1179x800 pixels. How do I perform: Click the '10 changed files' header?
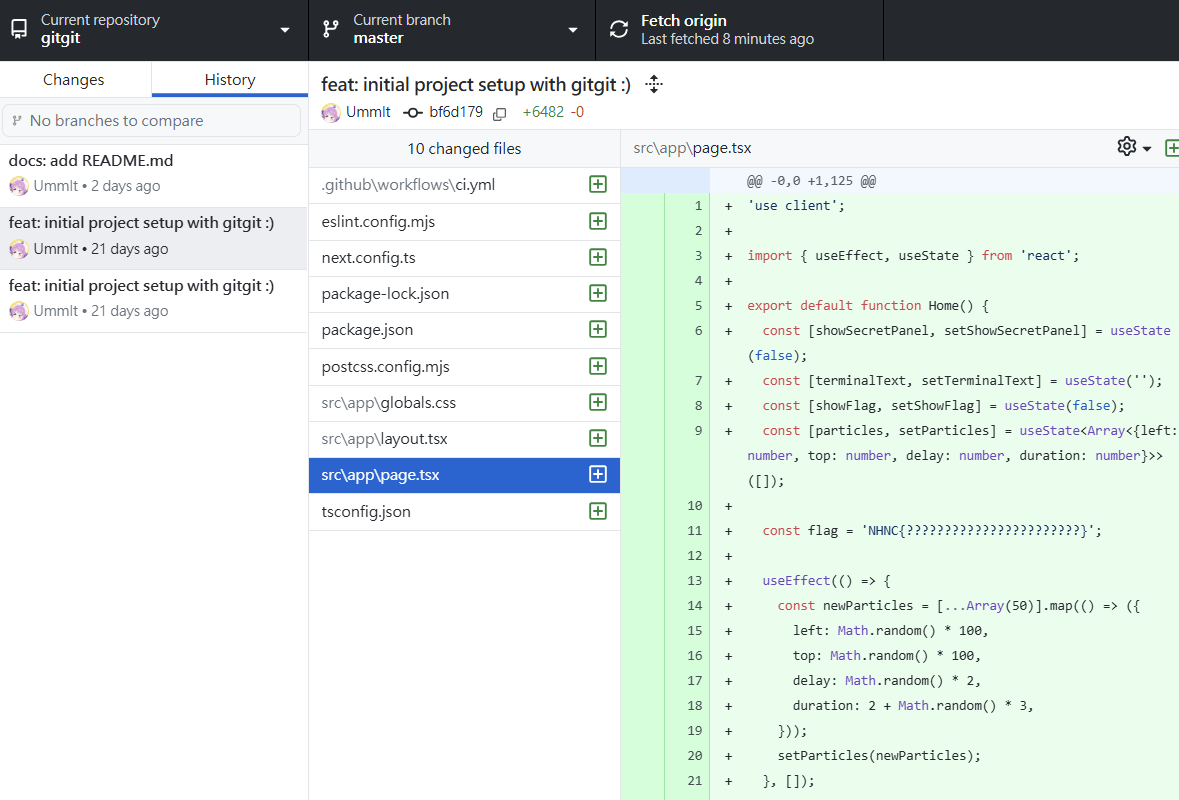(x=464, y=149)
